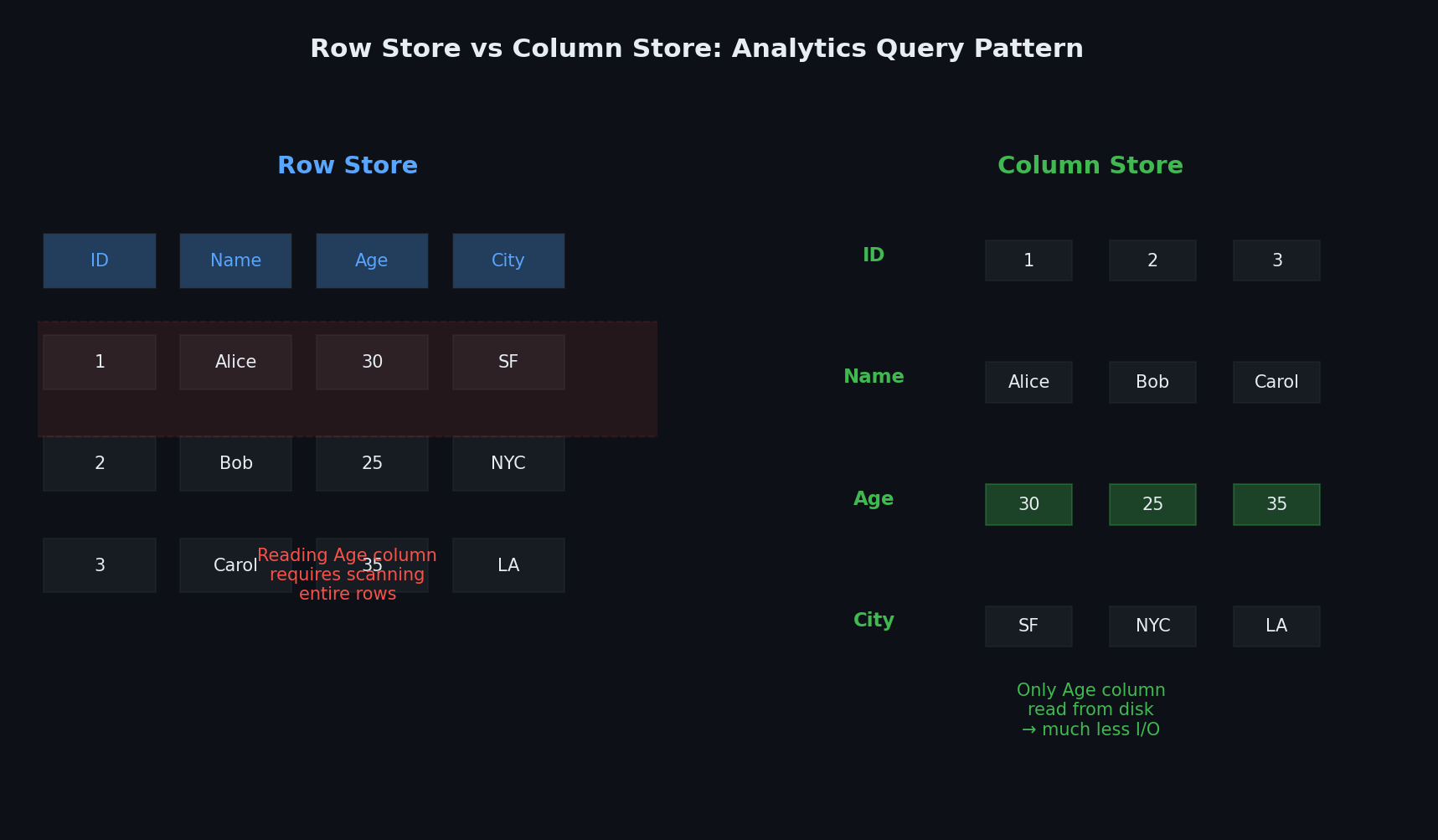The width and height of the screenshot is (1438, 840).
Task: Click the Bob cell in Row Store
Action: 235,464
